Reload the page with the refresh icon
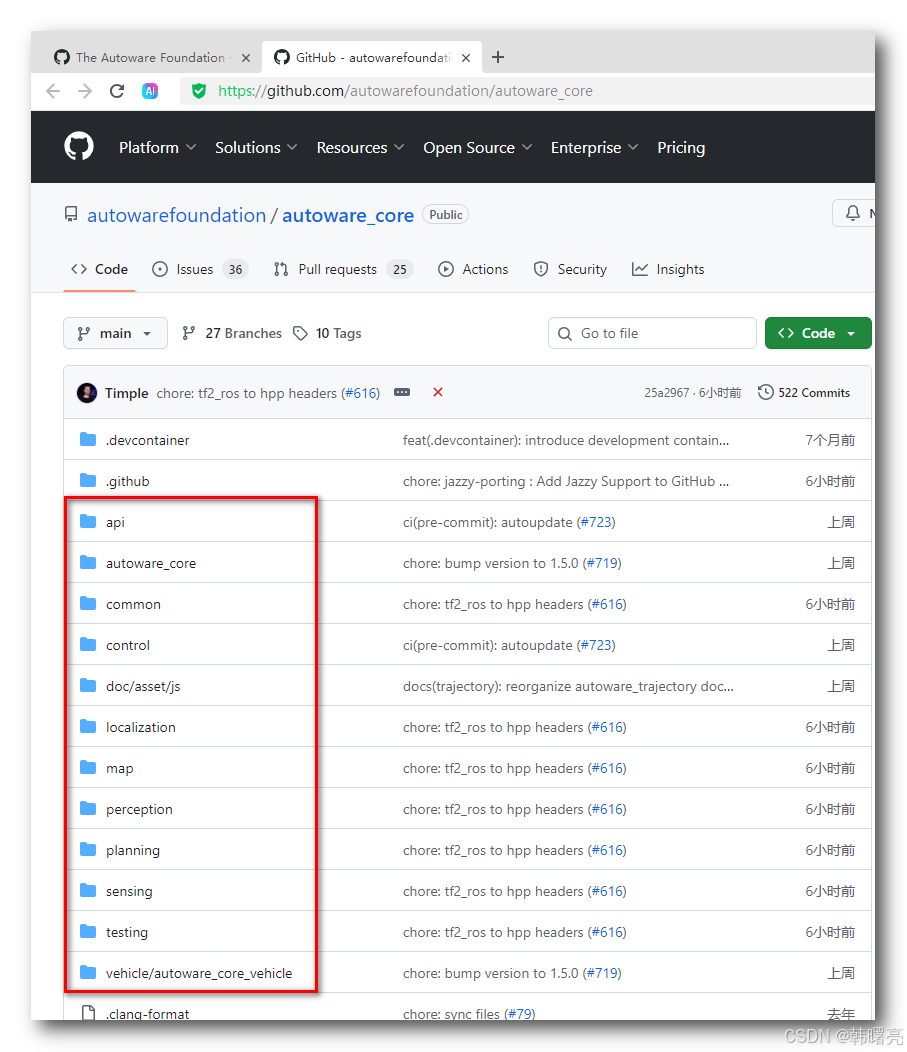 pos(117,91)
